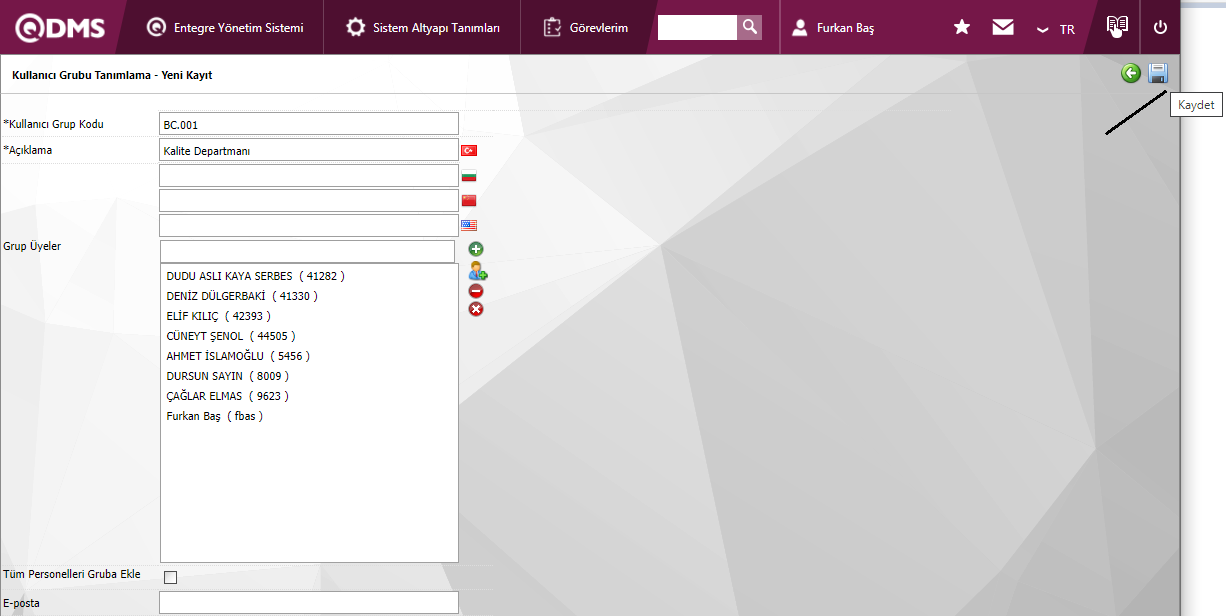Screen dimensions: 1226x616
Task: Remove member with red minus icon
Action: coord(476,291)
